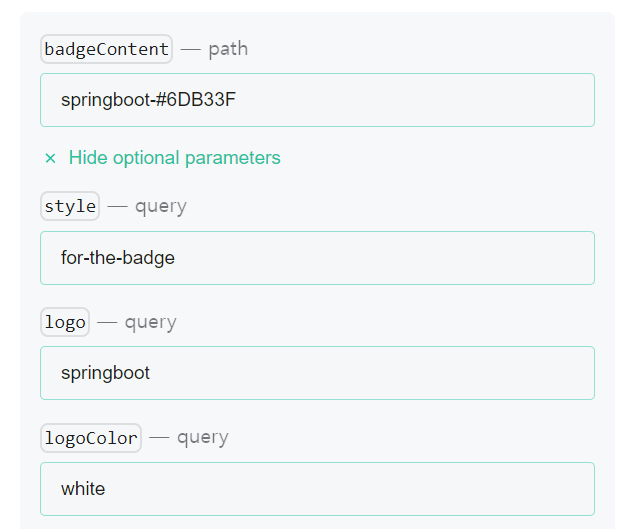Click the logoColor parameter label

[91, 438]
